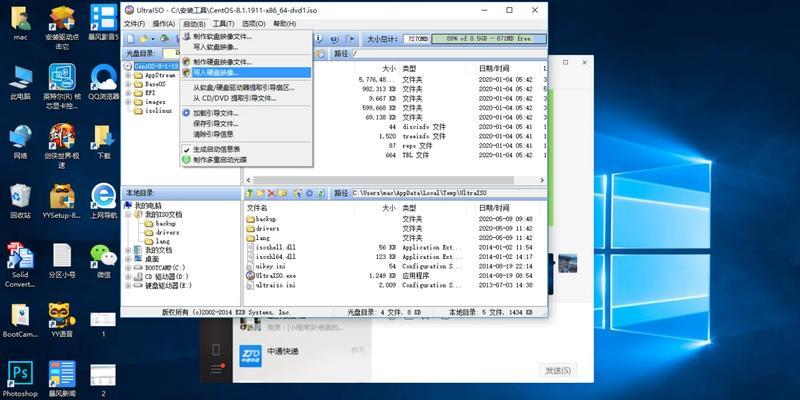Viewport: 800px width, 400px height.
Task: Click the 日期/时间 column header in local list
Action: [493, 208]
